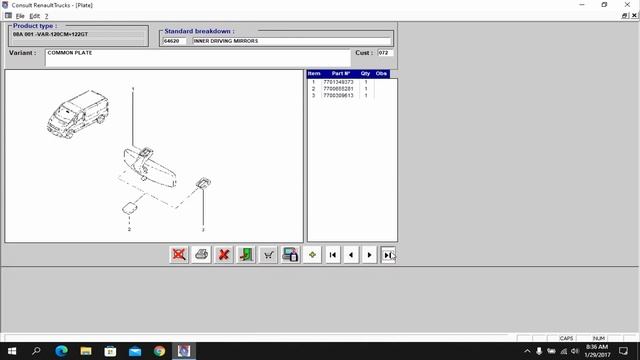The width and height of the screenshot is (640, 360).
Task: Open Windows taskbar search
Action: [x=36, y=351]
